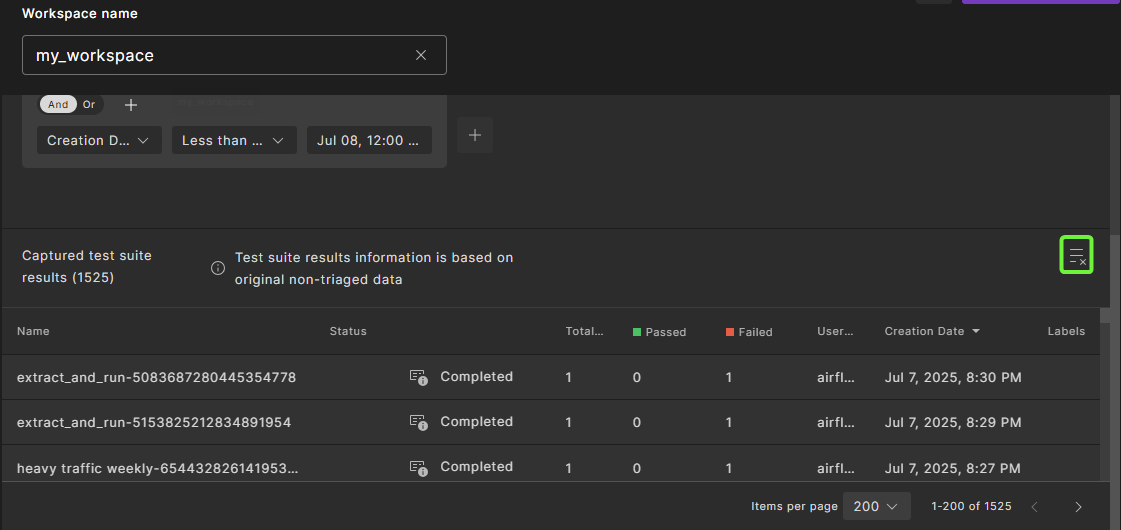The image size is (1121, 530).
Task: Click status details icon for extract_and_run-5083687280445354778
Action: 418,377
